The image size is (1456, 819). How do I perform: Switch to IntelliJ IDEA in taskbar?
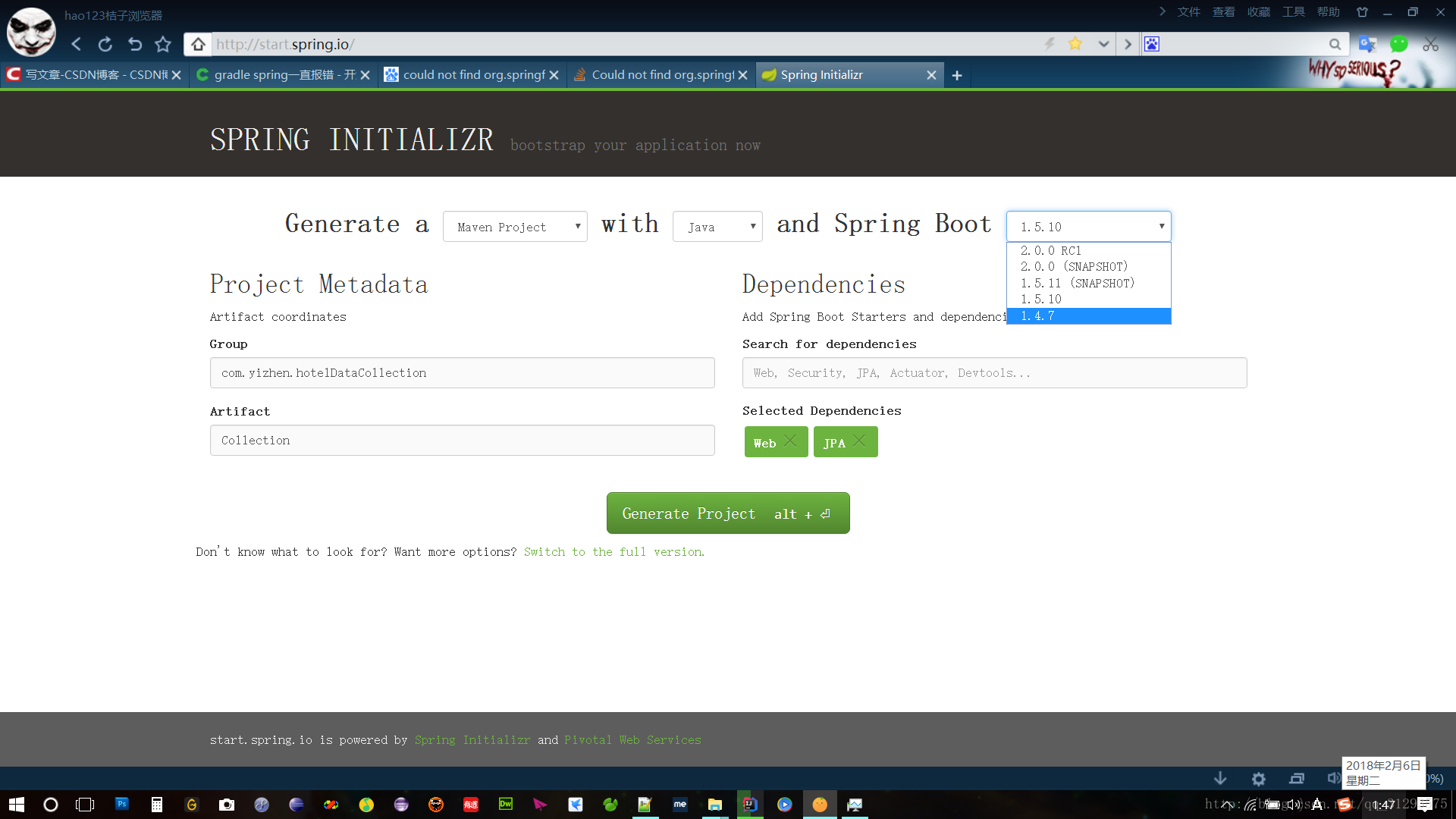coord(749,805)
